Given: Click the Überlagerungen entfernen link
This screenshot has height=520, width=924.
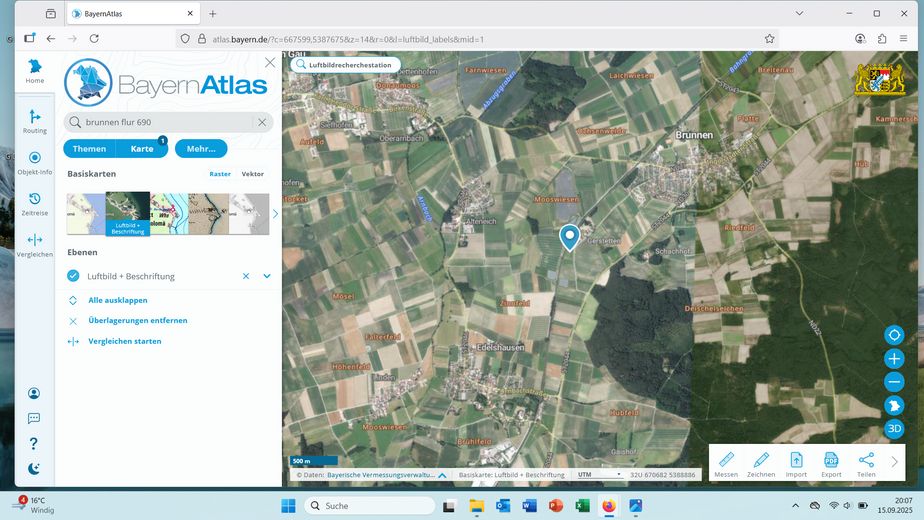Looking at the screenshot, I should pyautogui.click(x=137, y=321).
